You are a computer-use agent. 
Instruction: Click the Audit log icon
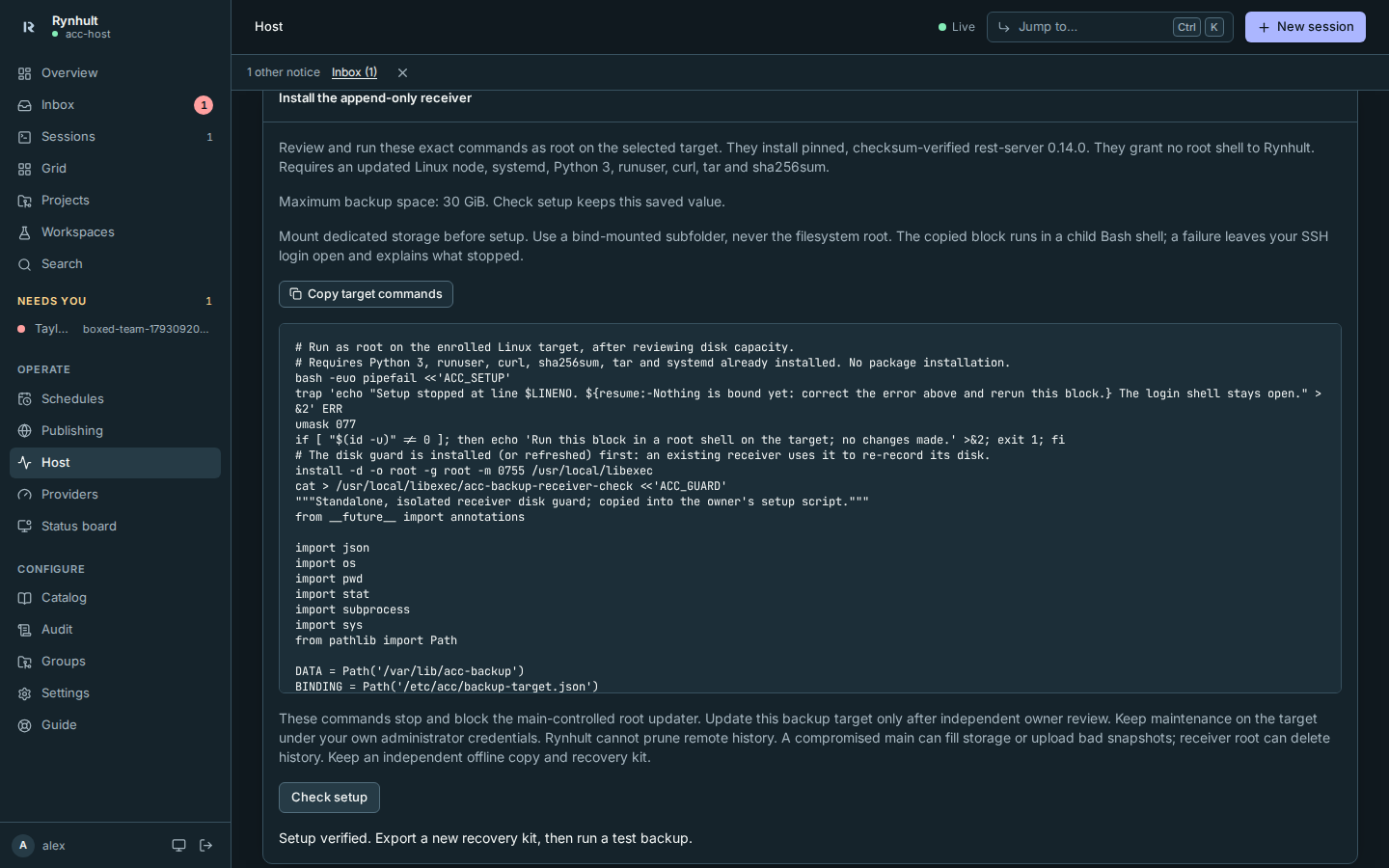click(25, 630)
